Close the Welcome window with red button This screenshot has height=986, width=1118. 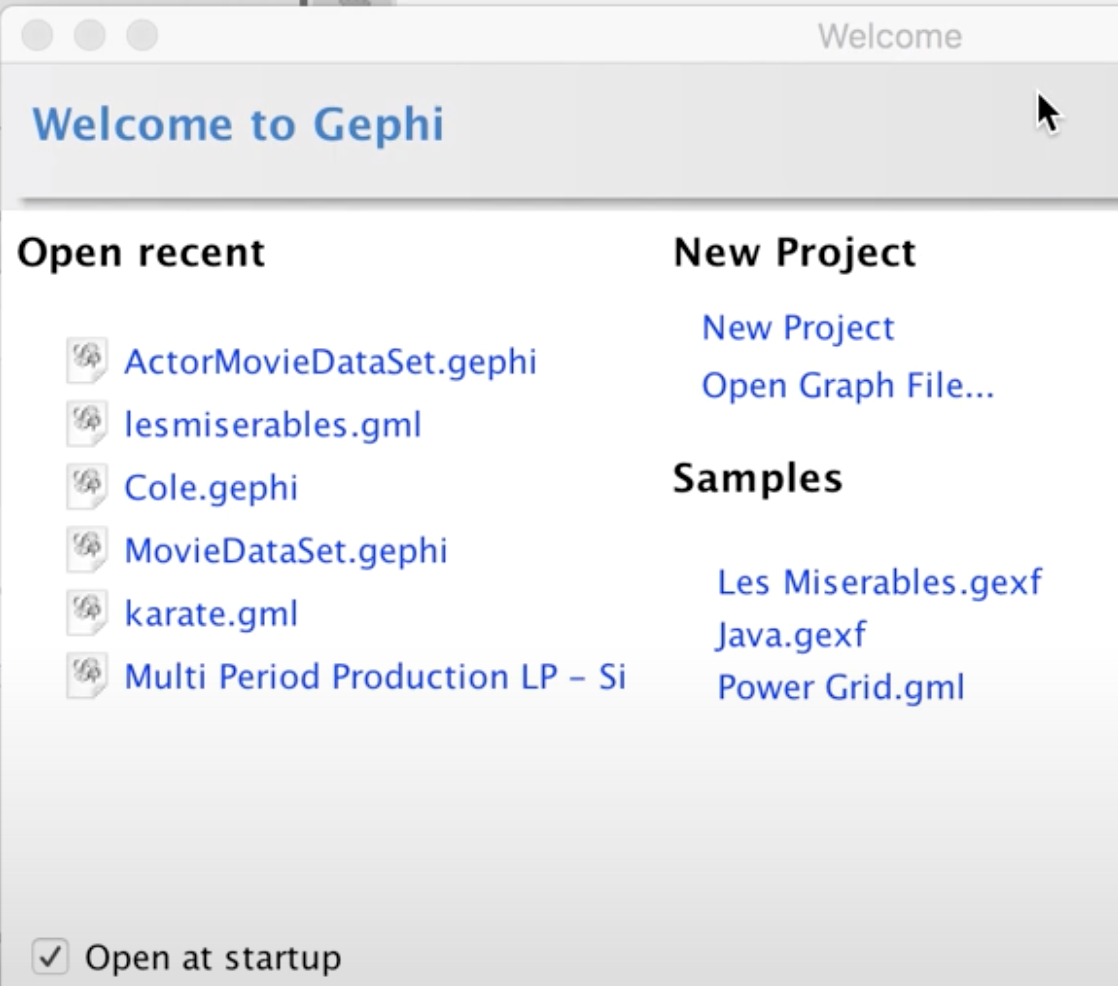point(37,37)
